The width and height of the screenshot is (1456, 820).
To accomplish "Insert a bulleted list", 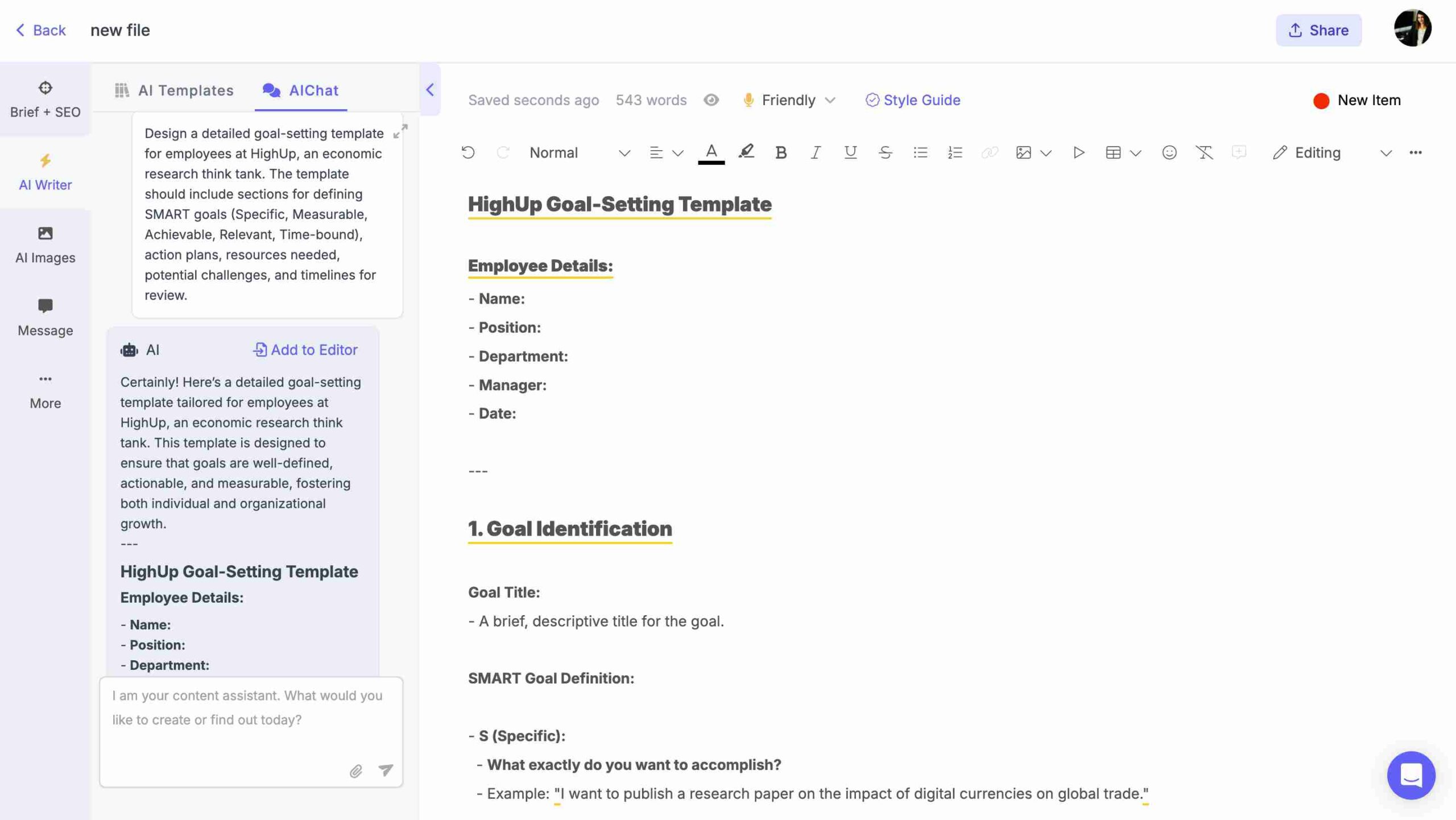I will coord(920,152).
